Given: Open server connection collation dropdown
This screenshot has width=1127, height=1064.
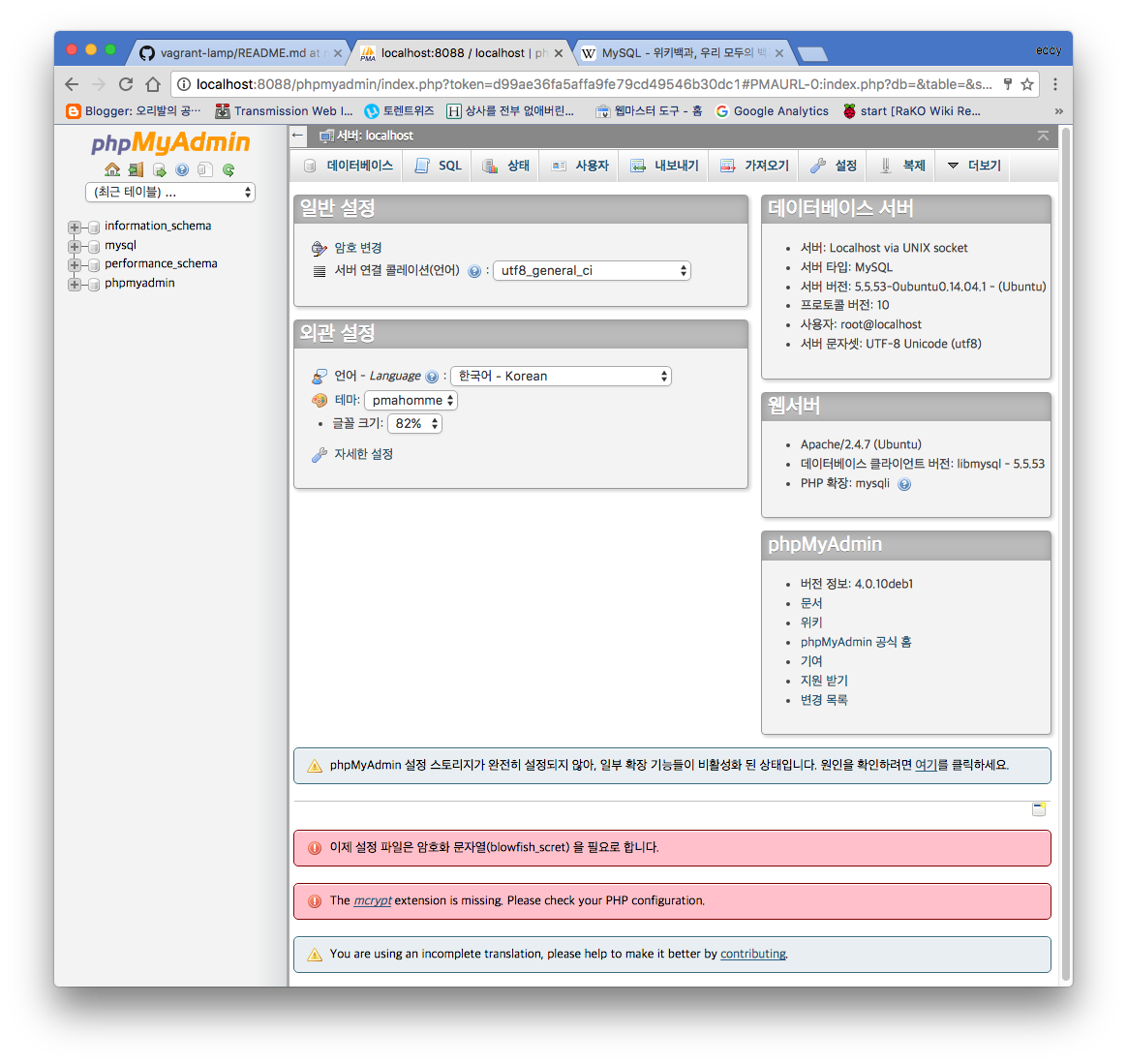Looking at the screenshot, I should click(x=592, y=270).
